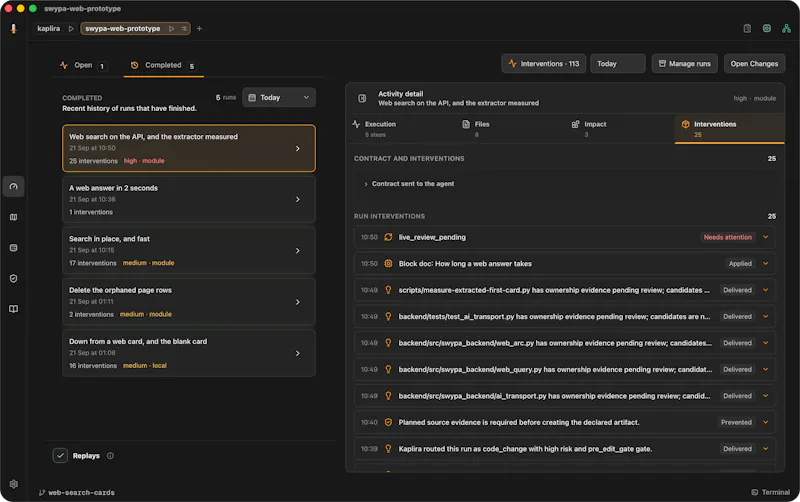This screenshot has height=502, width=800.
Task: Expand the ai_transport.py ownership row chevron
Action: tap(765, 396)
